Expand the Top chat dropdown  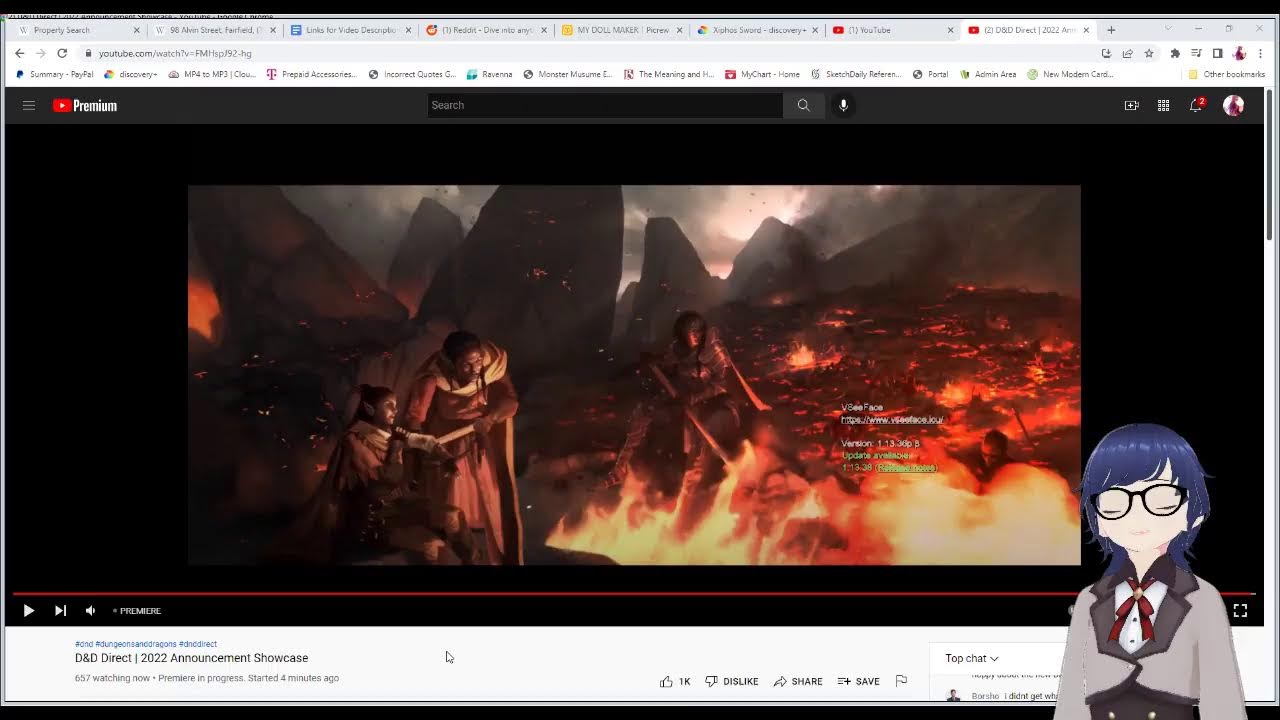coord(972,658)
